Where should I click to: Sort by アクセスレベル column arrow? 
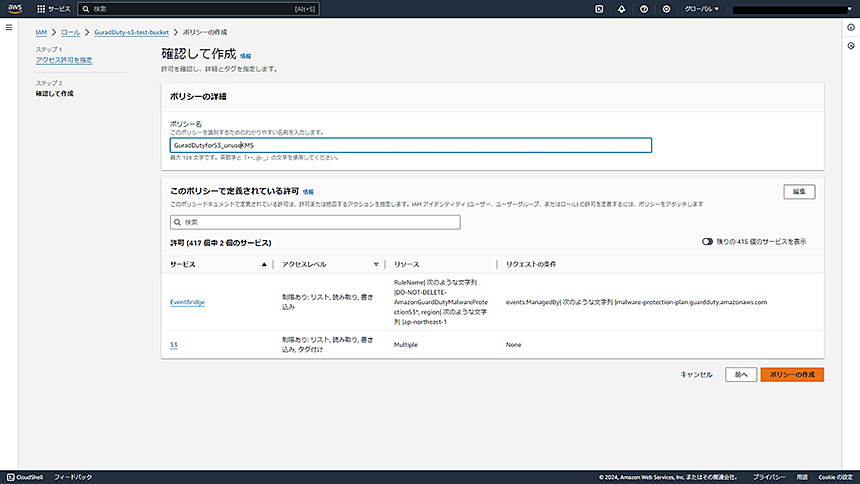pyautogui.click(x=376, y=264)
